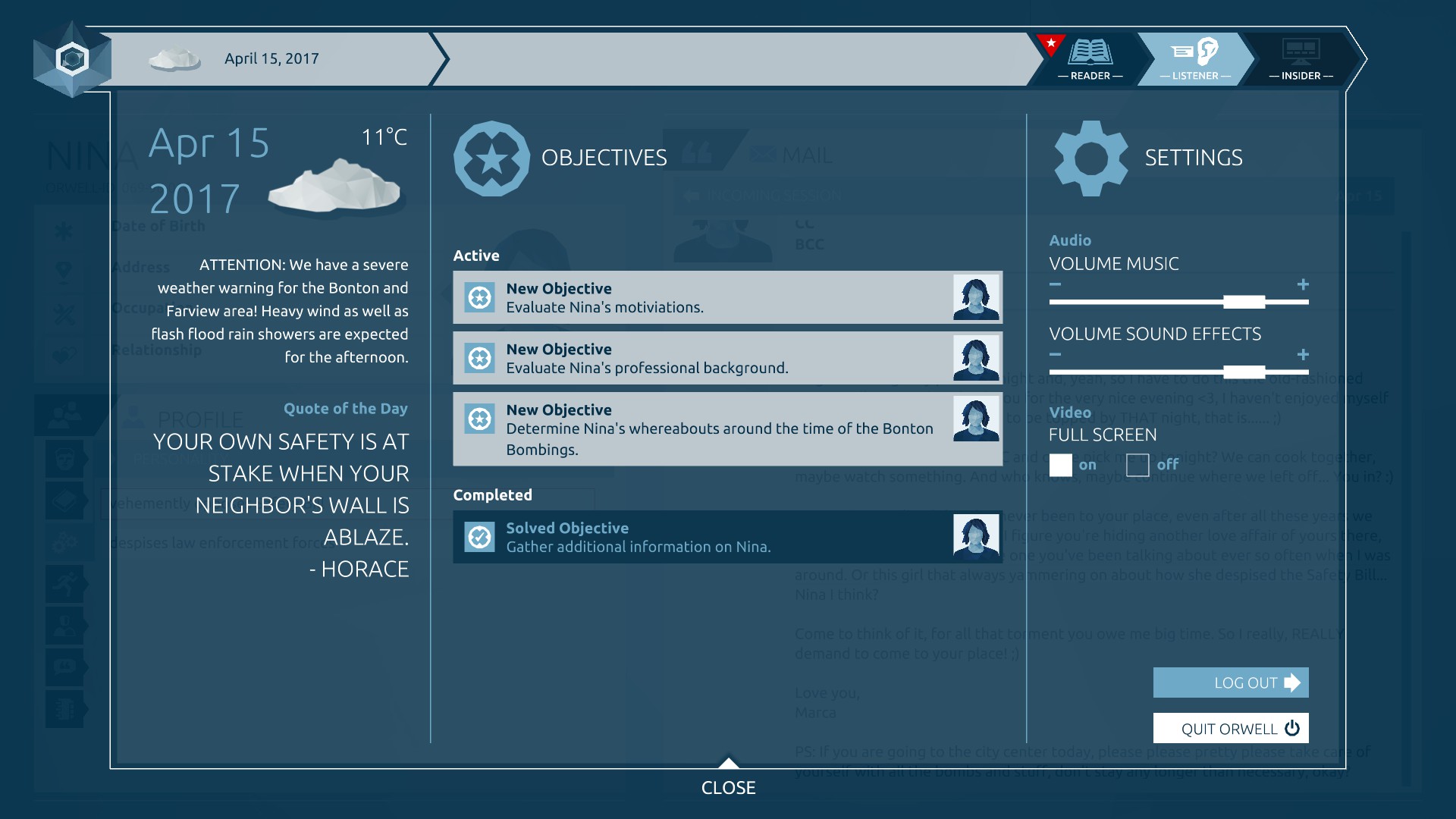Click checkmark icon of solved objective
The width and height of the screenshot is (1456, 819).
pyautogui.click(x=479, y=537)
